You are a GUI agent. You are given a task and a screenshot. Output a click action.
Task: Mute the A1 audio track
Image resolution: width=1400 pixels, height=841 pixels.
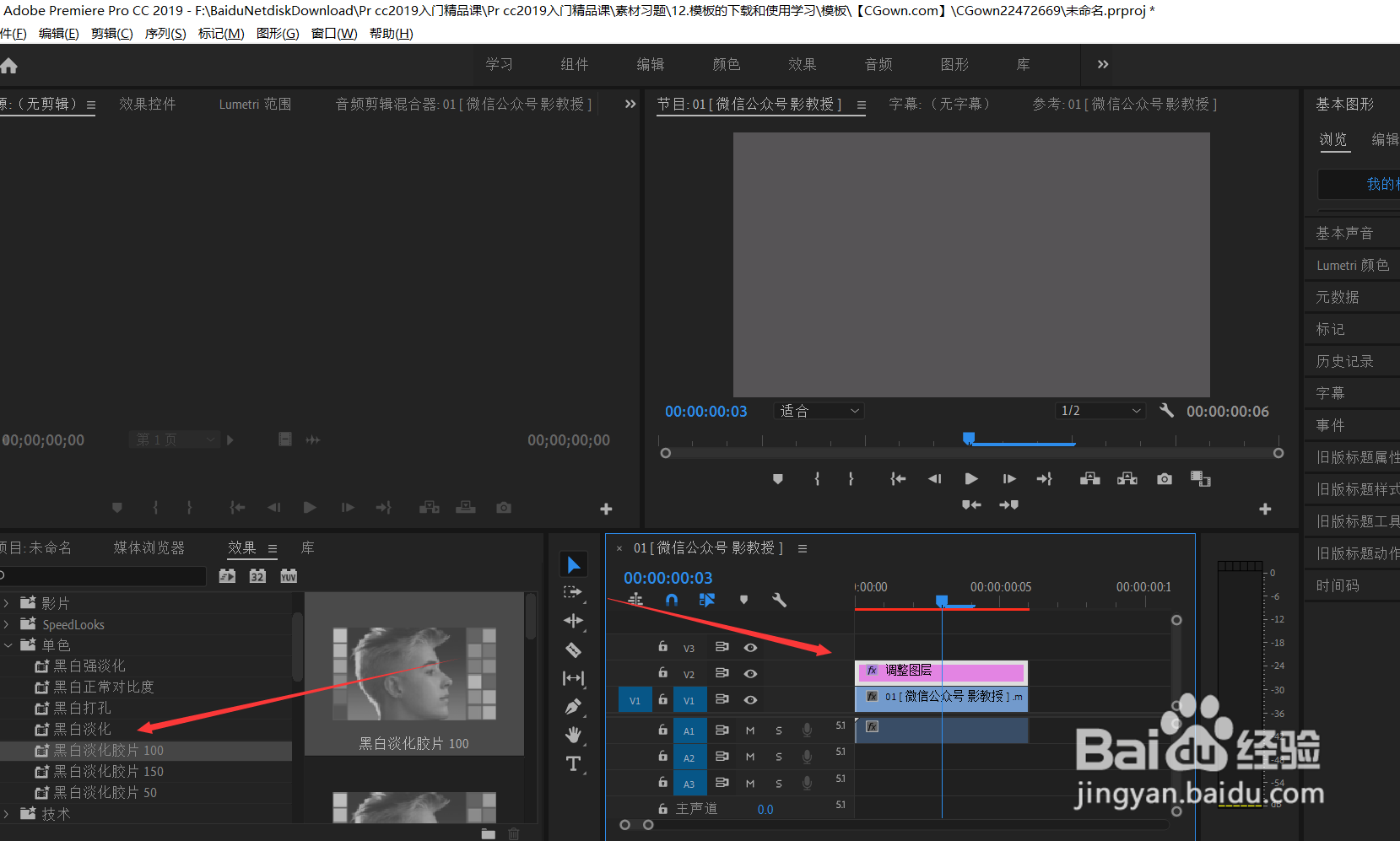(750, 731)
